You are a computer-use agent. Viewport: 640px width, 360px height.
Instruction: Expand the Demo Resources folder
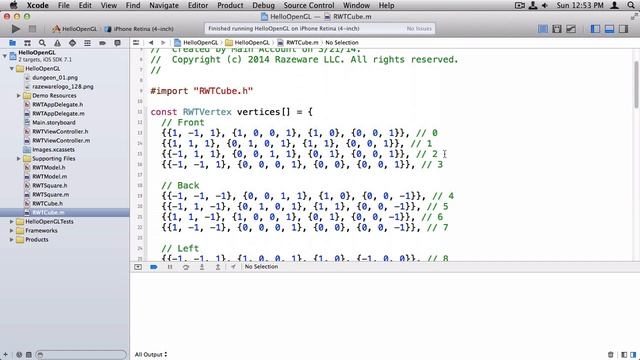pyautogui.click(x=18, y=96)
